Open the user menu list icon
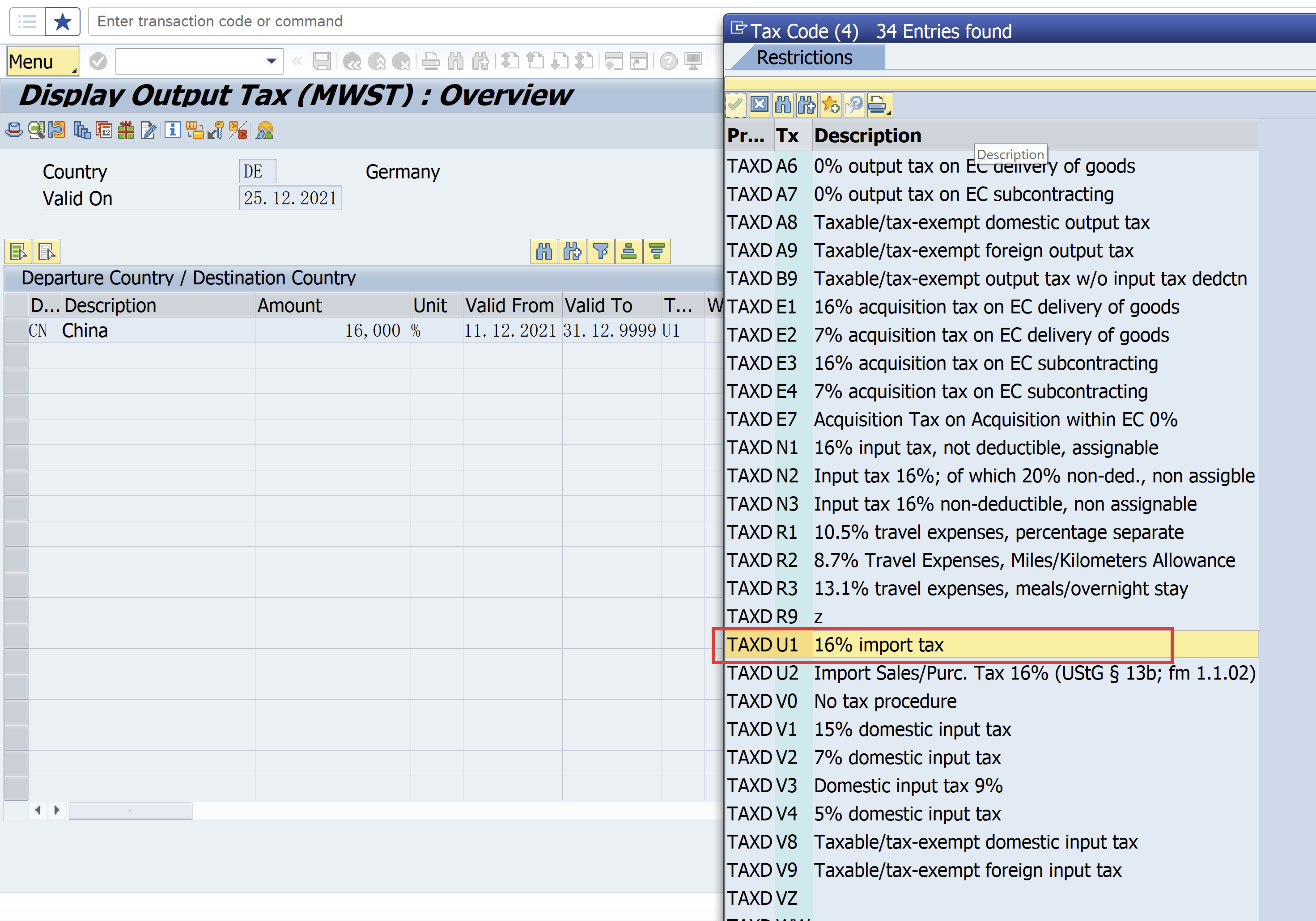 27,22
